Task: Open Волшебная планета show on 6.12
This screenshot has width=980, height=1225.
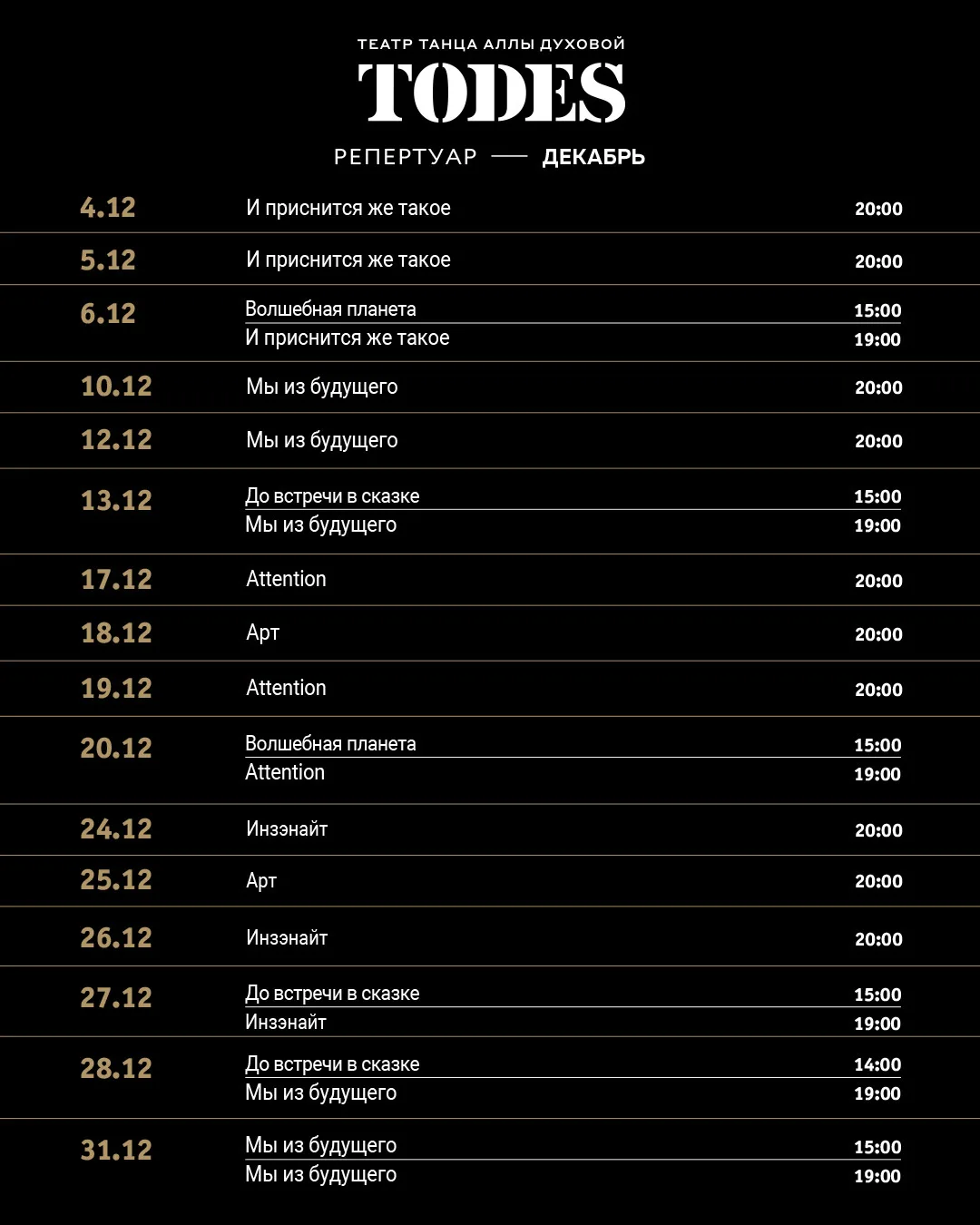Action: click(330, 309)
